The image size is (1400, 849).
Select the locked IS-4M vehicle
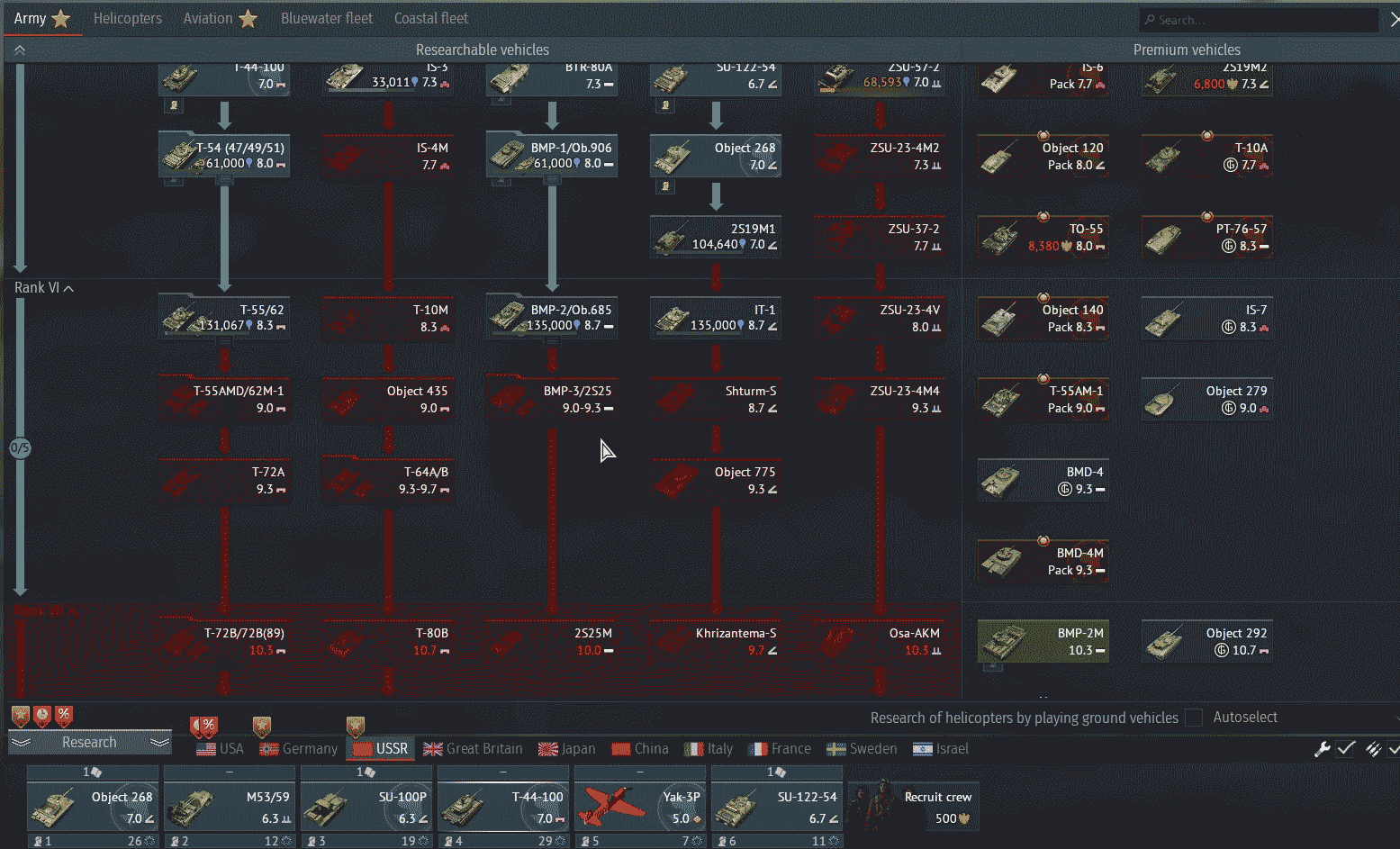[388, 156]
